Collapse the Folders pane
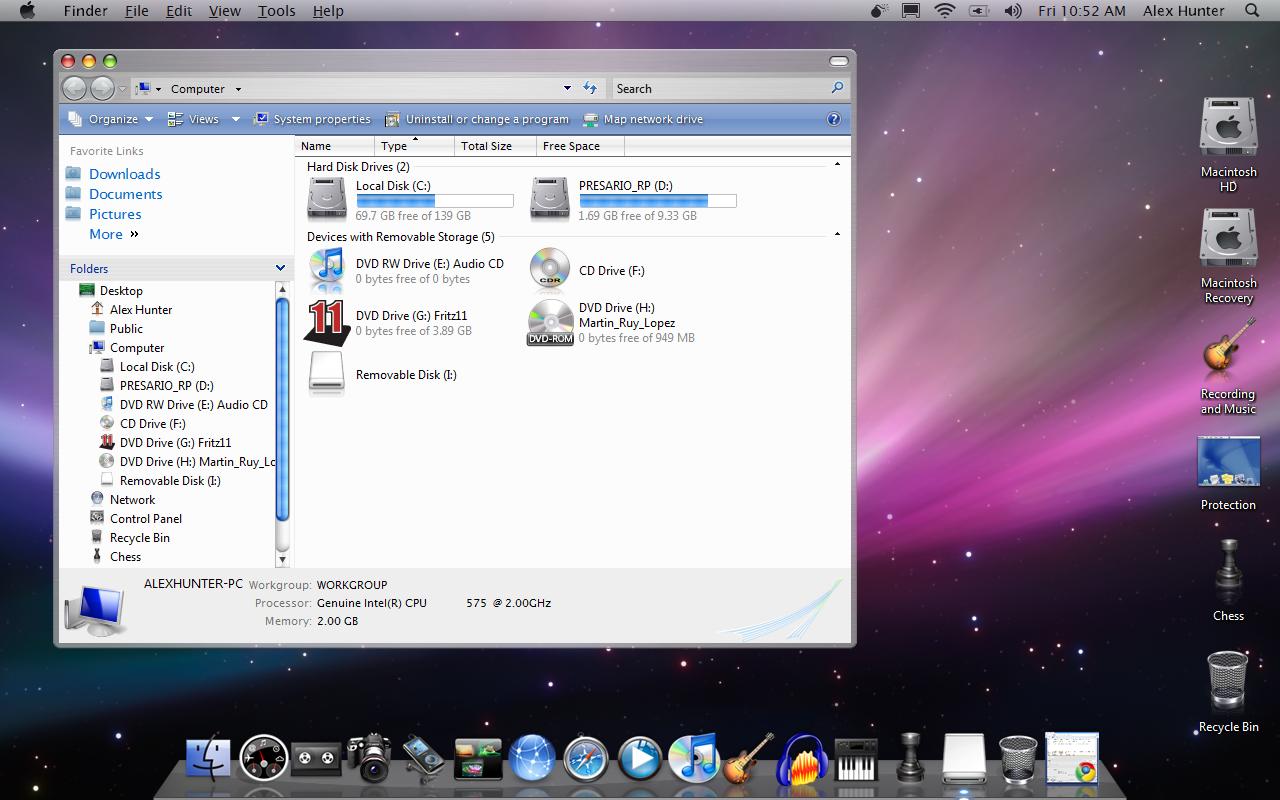The height and width of the screenshot is (800, 1280). pos(280,268)
